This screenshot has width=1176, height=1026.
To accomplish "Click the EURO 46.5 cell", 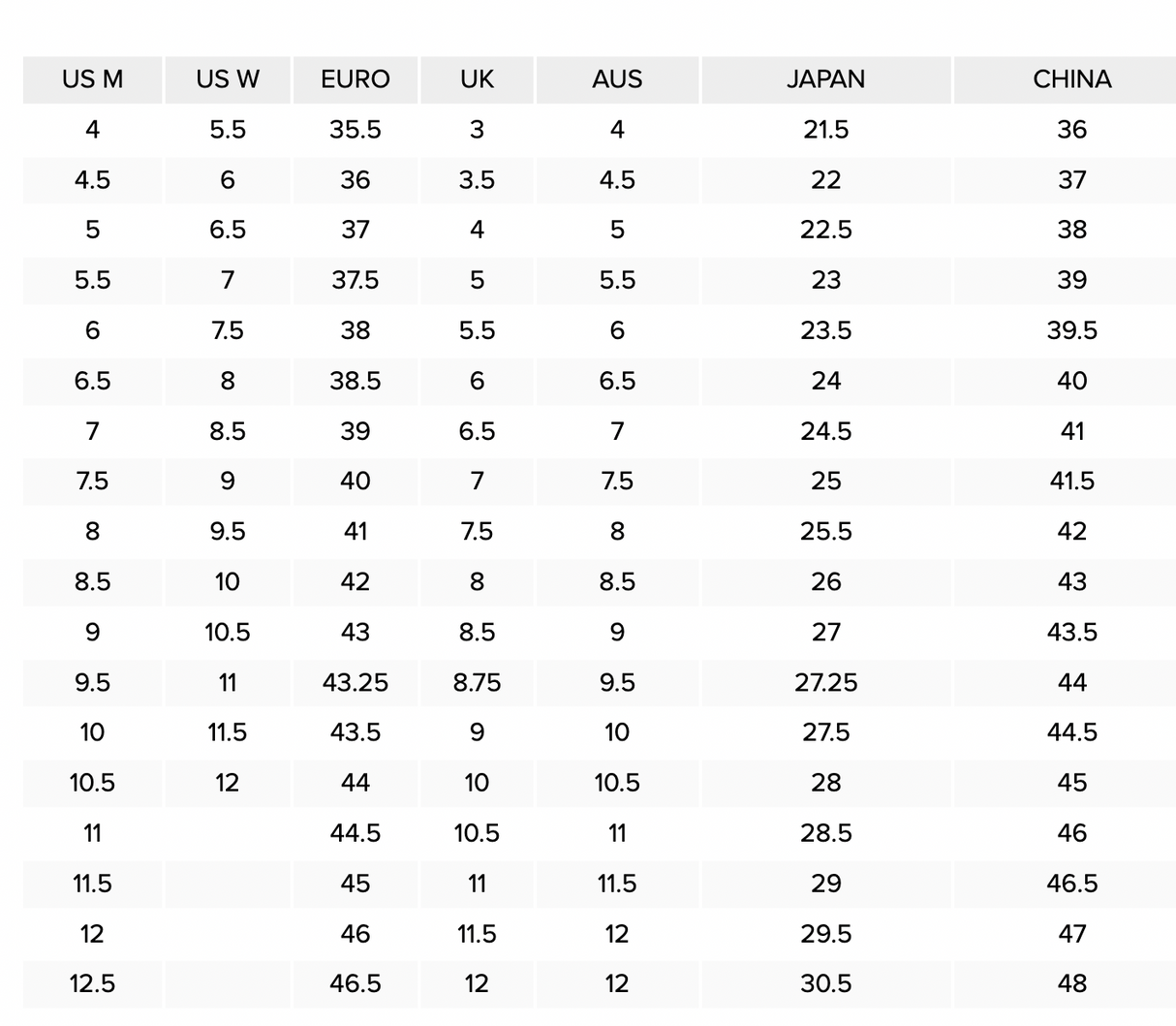I will (356, 984).
